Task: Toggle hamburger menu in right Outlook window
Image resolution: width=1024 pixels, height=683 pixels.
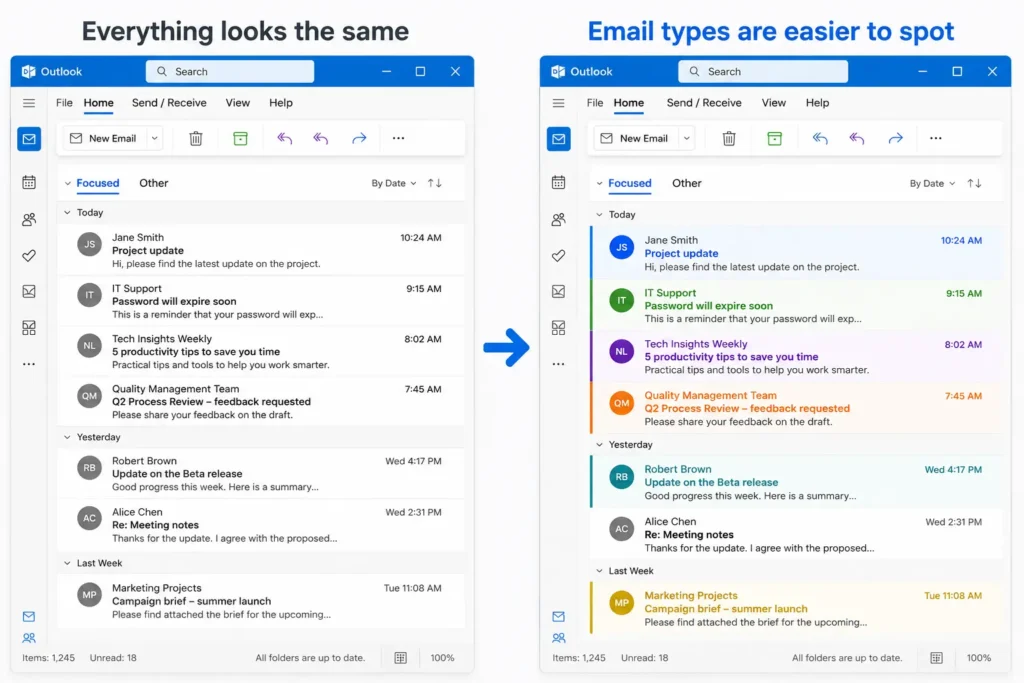Action: 558,103
